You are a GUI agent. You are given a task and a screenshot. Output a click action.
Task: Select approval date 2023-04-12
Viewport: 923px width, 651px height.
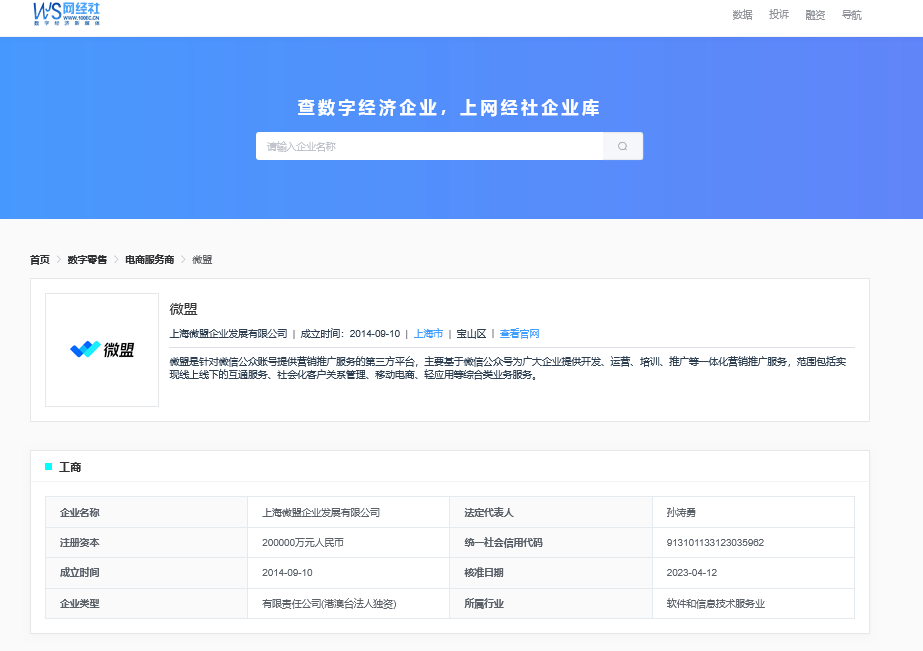tap(692, 573)
